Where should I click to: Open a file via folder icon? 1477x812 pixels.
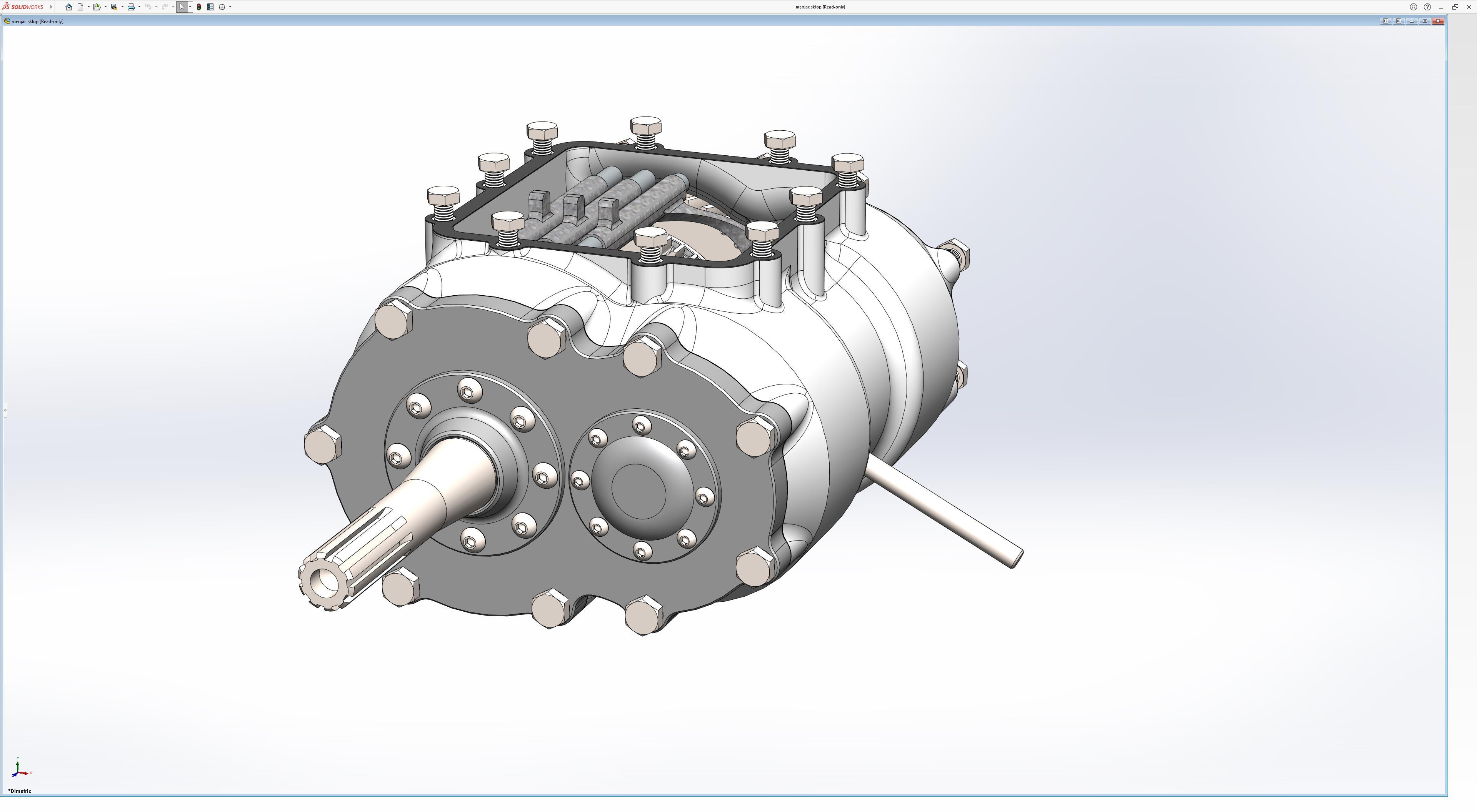97,7
